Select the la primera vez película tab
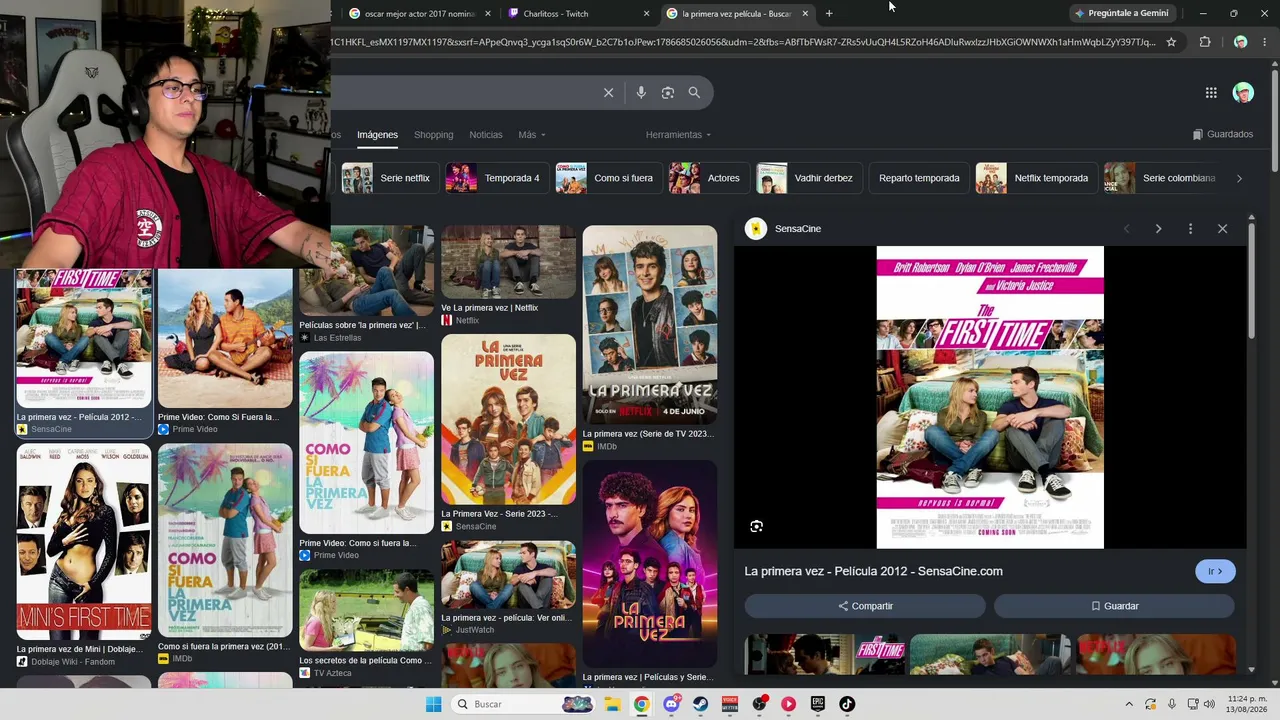The height and width of the screenshot is (720, 1280). coord(736,14)
